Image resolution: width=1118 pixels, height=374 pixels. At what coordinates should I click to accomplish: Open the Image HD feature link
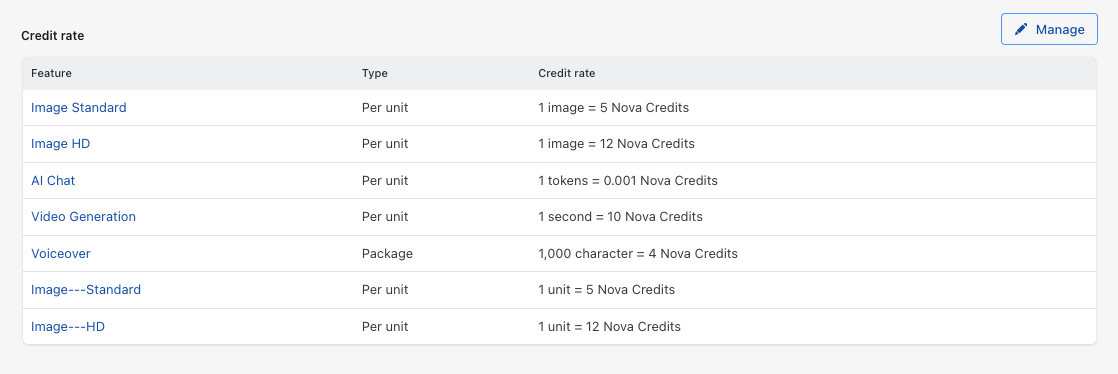pyautogui.click(x=61, y=144)
